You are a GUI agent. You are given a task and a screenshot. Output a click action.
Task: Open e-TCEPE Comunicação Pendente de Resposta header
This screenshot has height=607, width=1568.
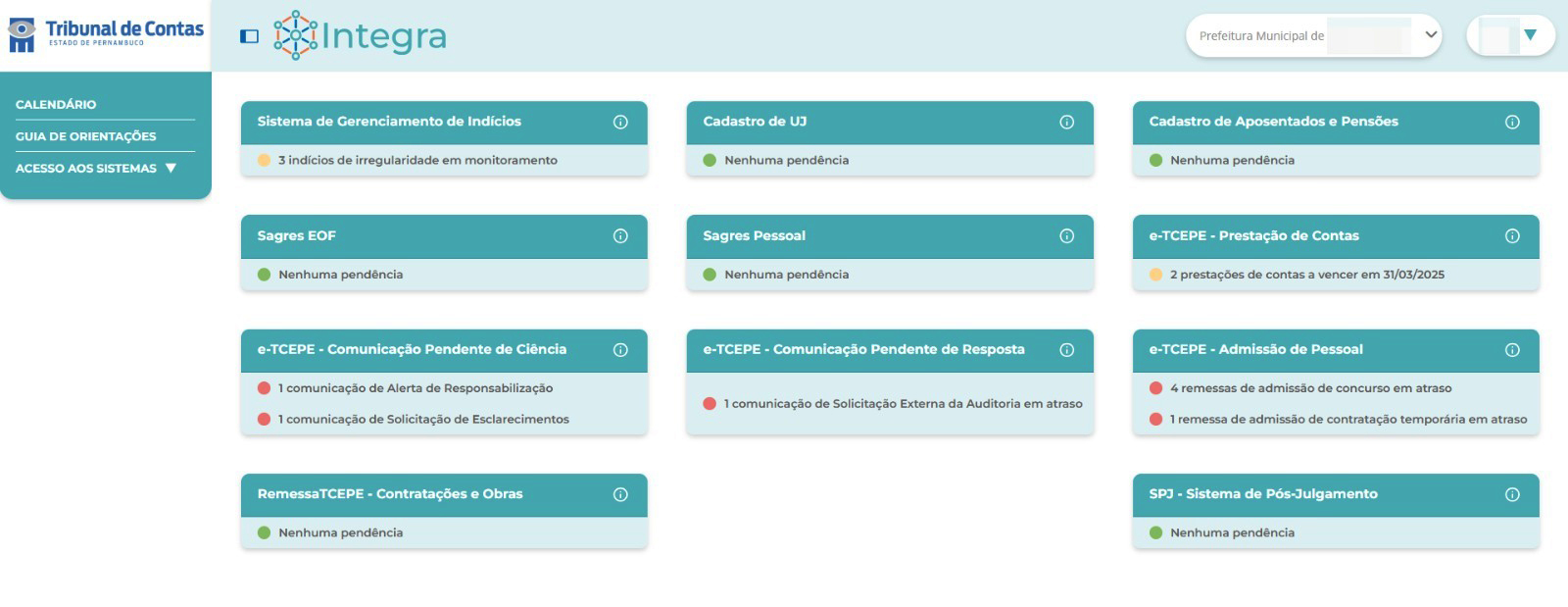click(890, 350)
